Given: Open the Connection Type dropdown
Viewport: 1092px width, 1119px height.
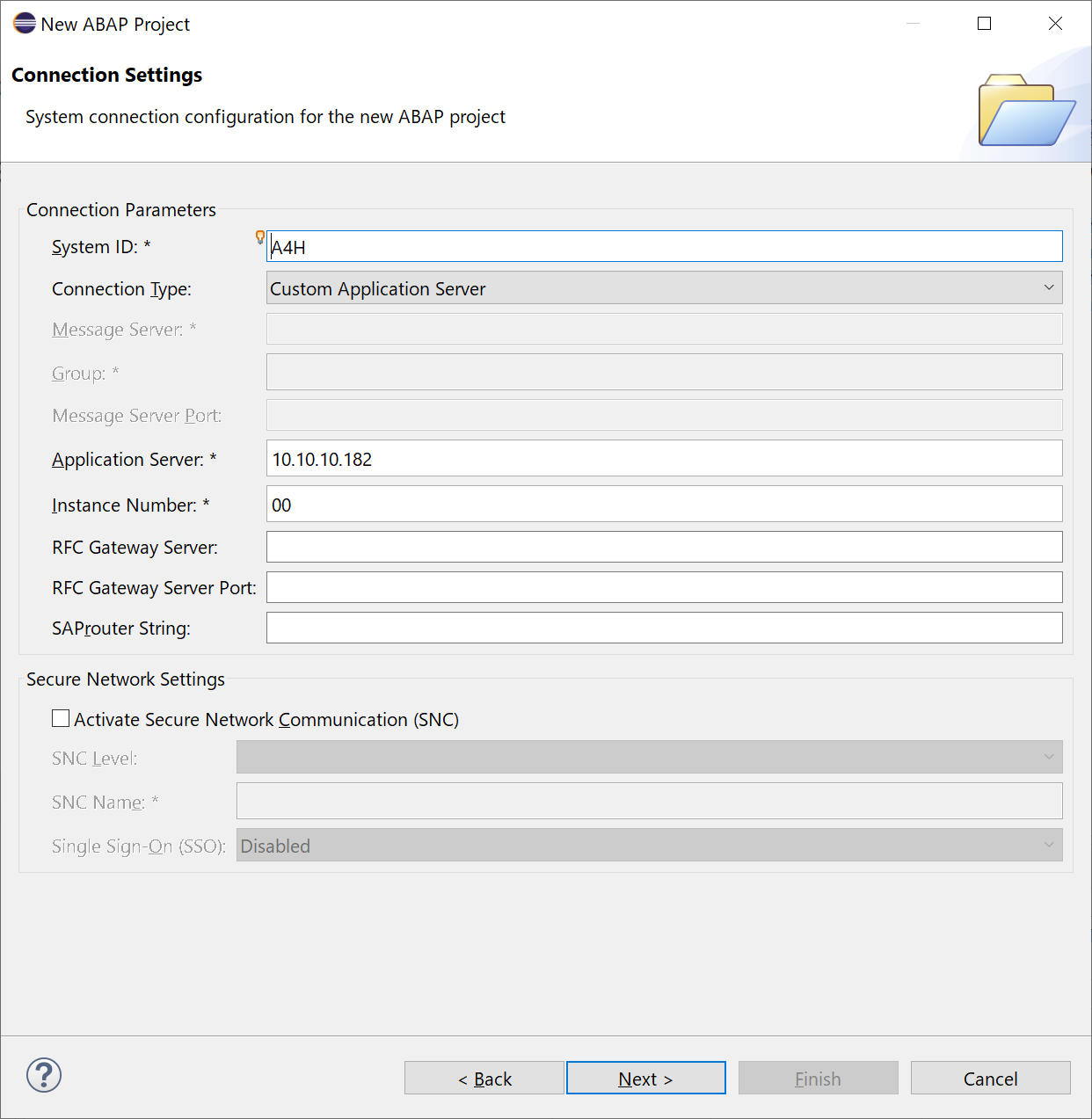Looking at the screenshot, I should point(664,288).
